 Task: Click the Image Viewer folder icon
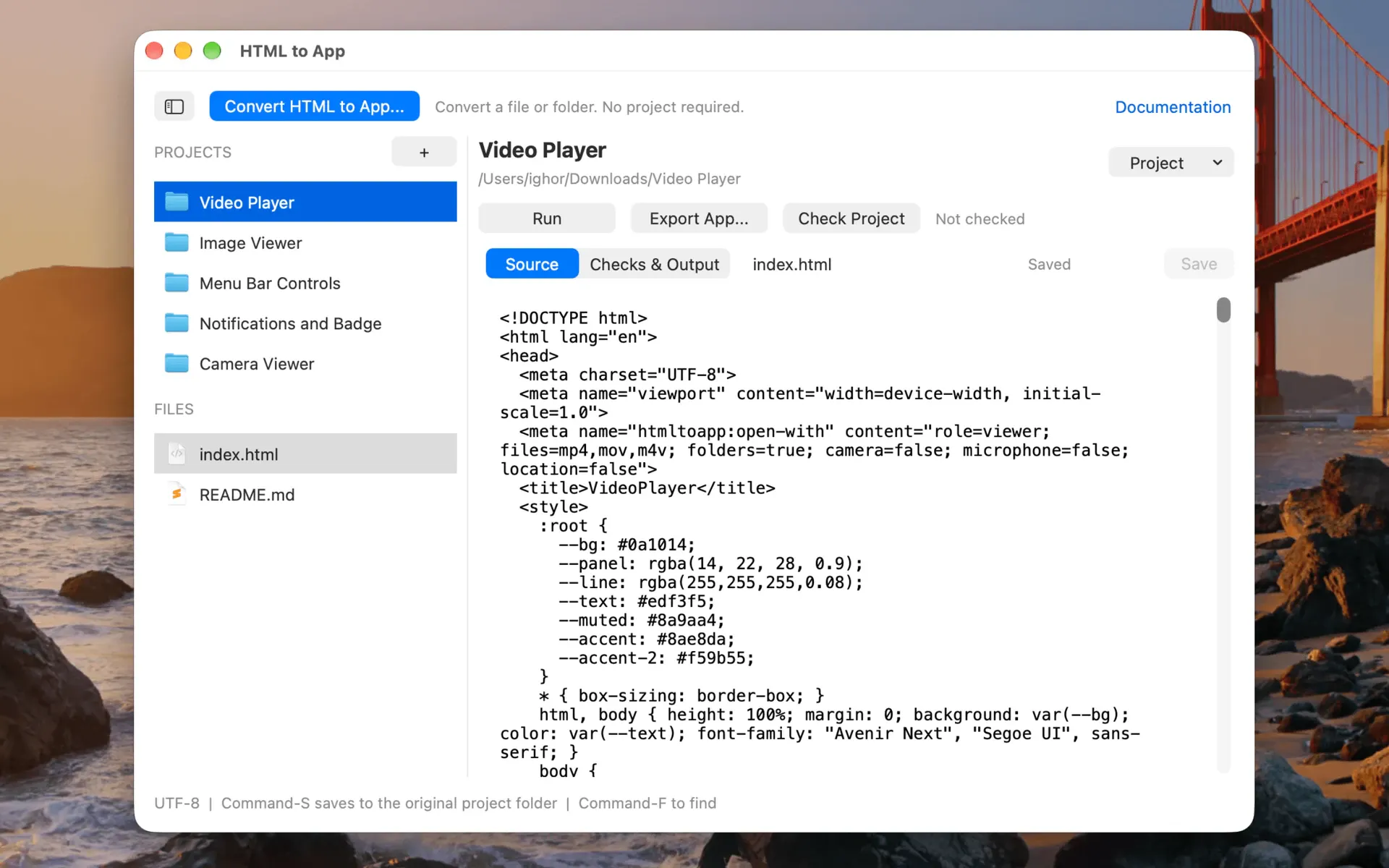(x=177, y=242)
